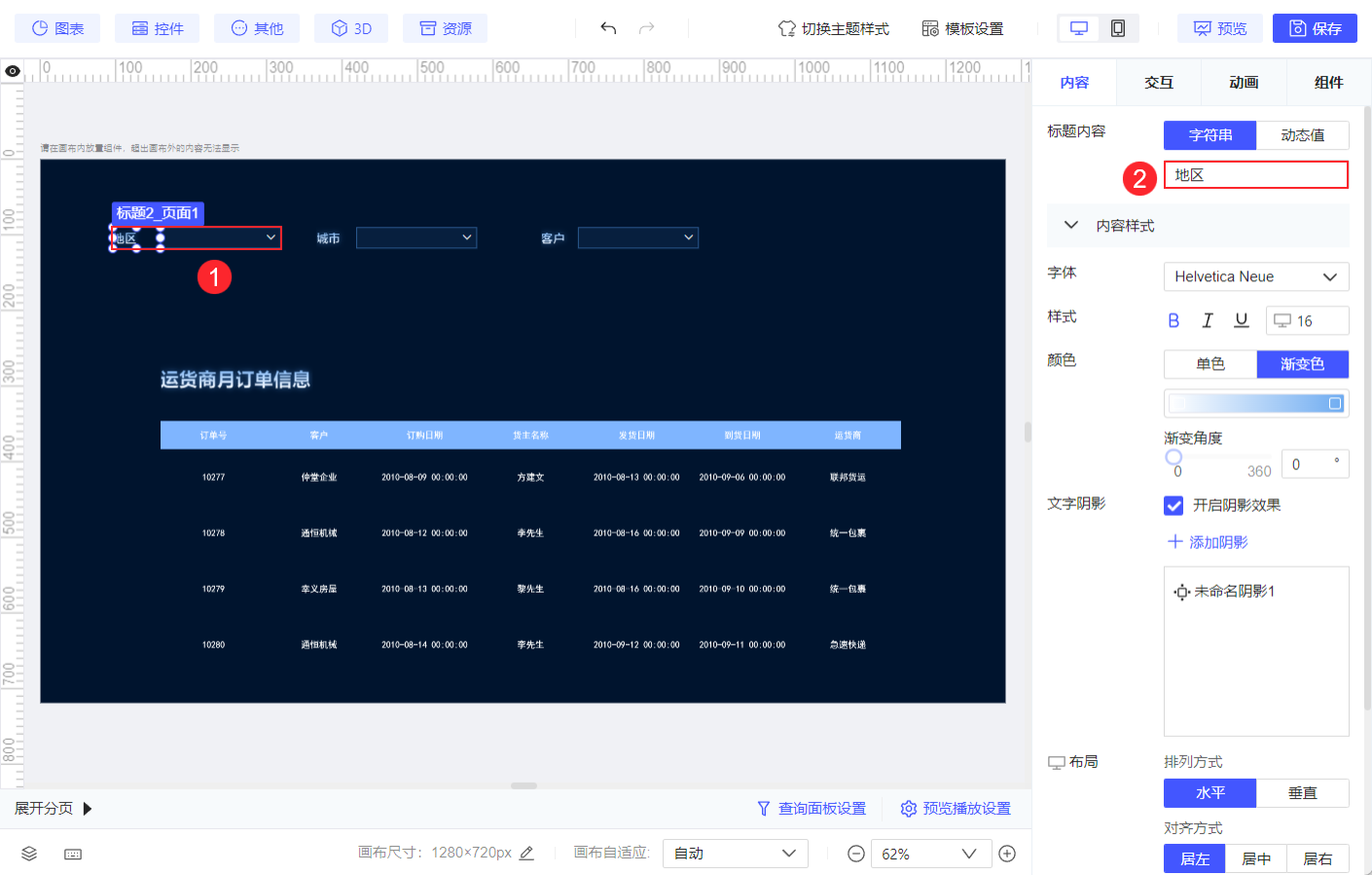
Task: Click the font size field showing 16
Action: point(1307,320)
